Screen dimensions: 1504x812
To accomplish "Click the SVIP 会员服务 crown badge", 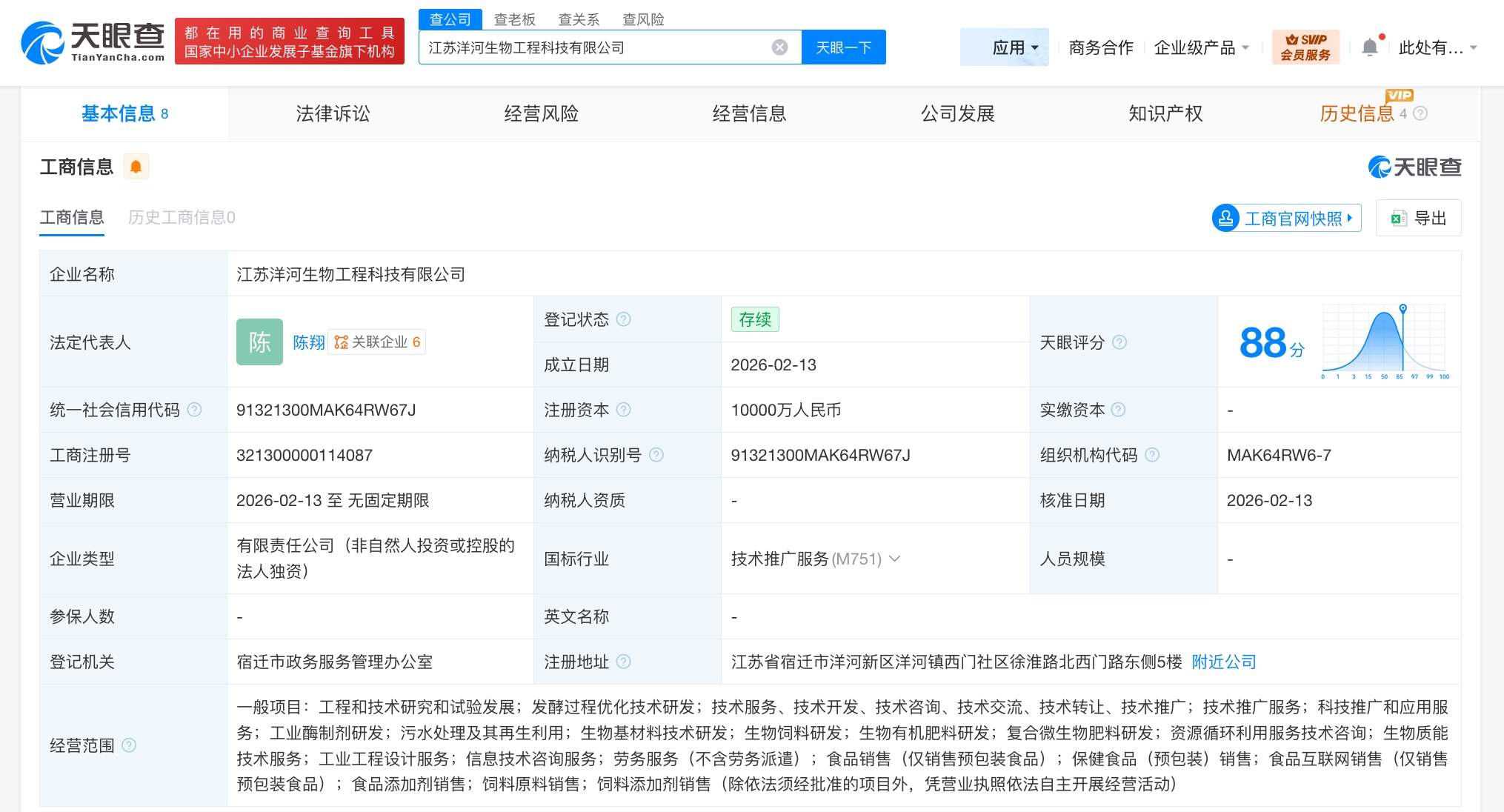I will pyautogui.click(x=1305, y=47).
